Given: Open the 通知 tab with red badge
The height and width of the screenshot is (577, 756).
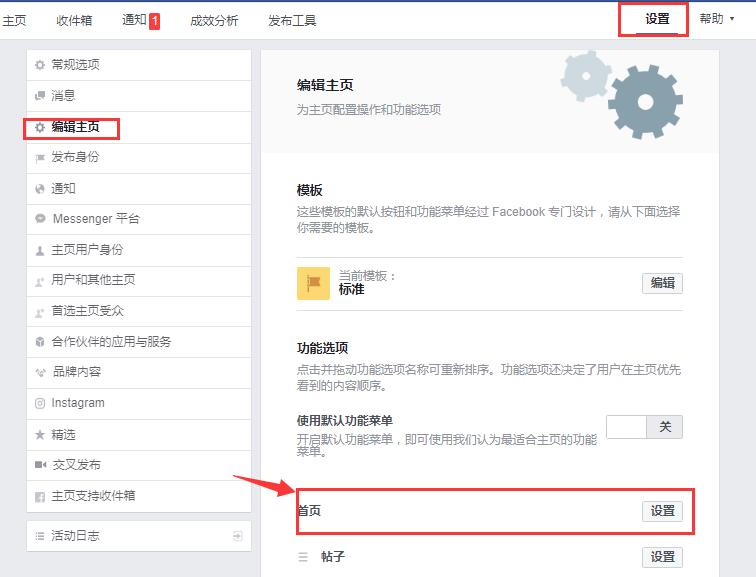Looking at the screenshot, I should coord(140,20).
